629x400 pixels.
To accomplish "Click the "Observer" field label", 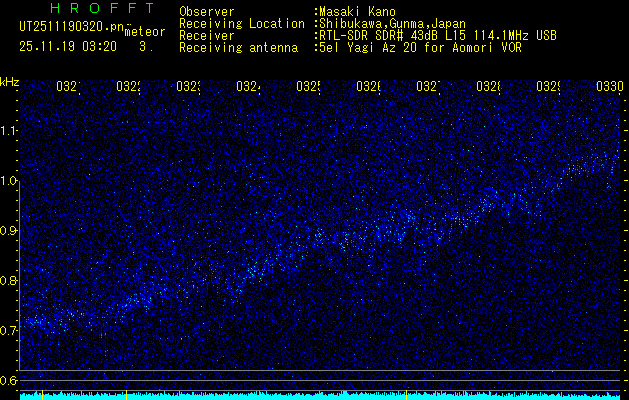I will pyautogui.click(x=207, y=12).
